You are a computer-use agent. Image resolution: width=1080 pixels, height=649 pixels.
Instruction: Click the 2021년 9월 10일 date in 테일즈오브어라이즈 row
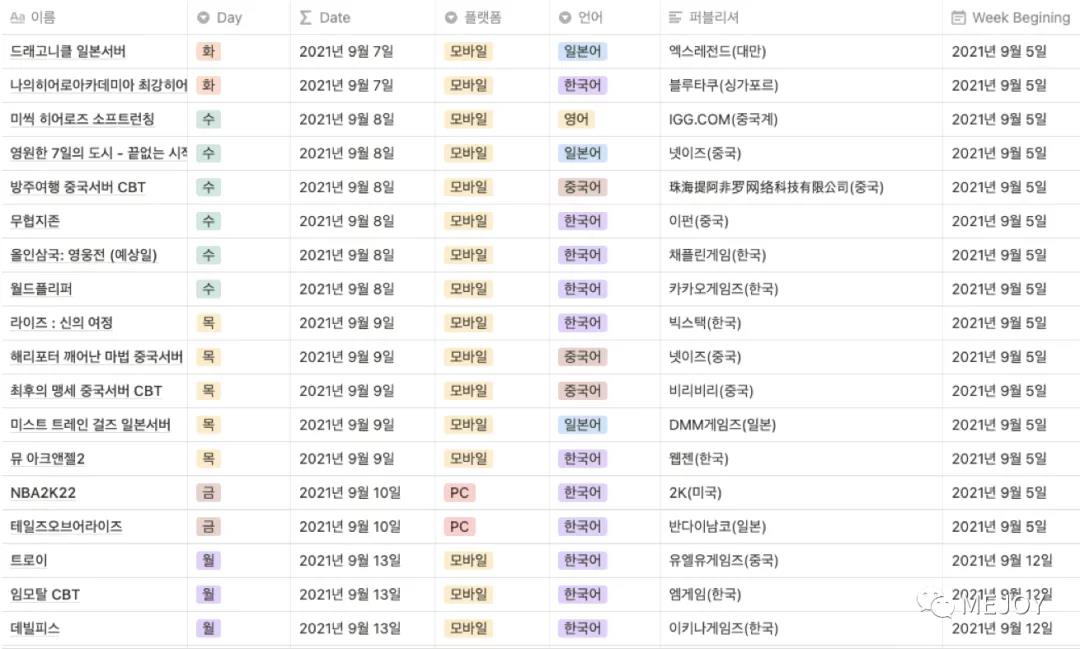pyautogui.click(x=350, y=526)
